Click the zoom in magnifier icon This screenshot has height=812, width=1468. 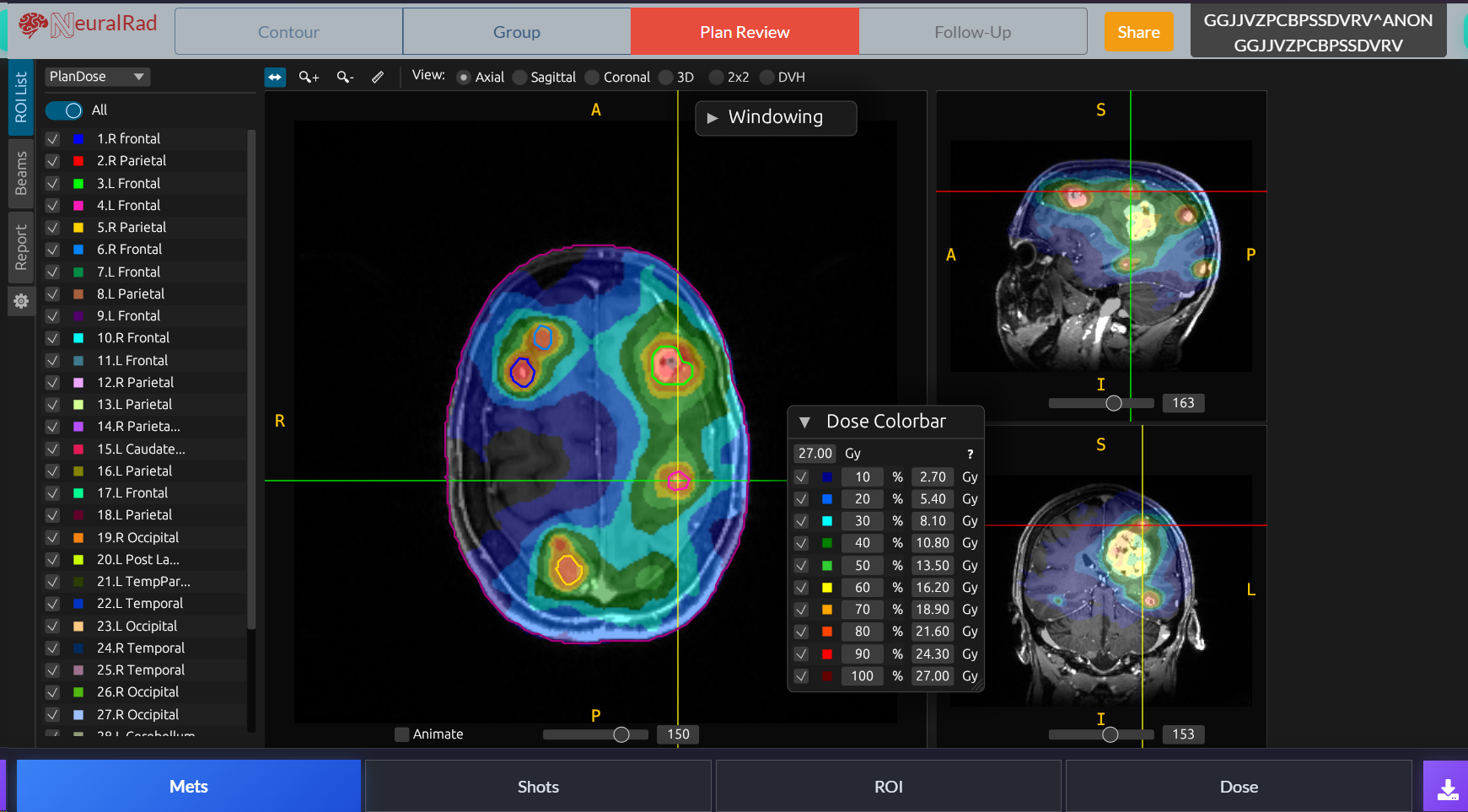point(309,77)
